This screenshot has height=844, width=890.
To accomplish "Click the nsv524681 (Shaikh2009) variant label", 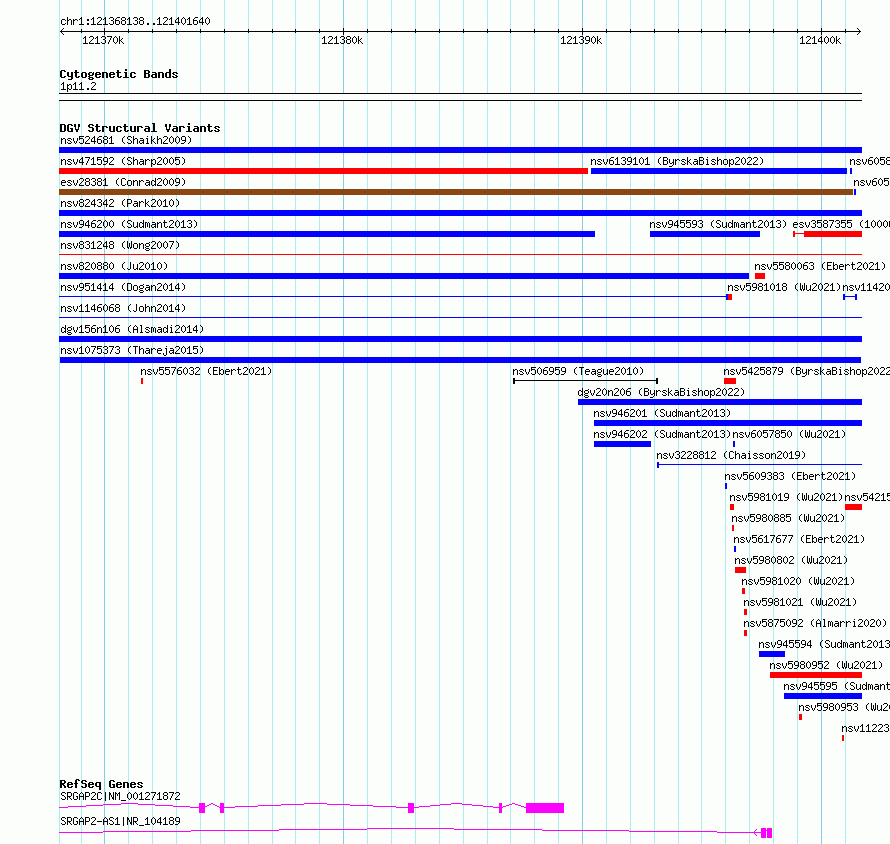I will (x=126, y=140).
